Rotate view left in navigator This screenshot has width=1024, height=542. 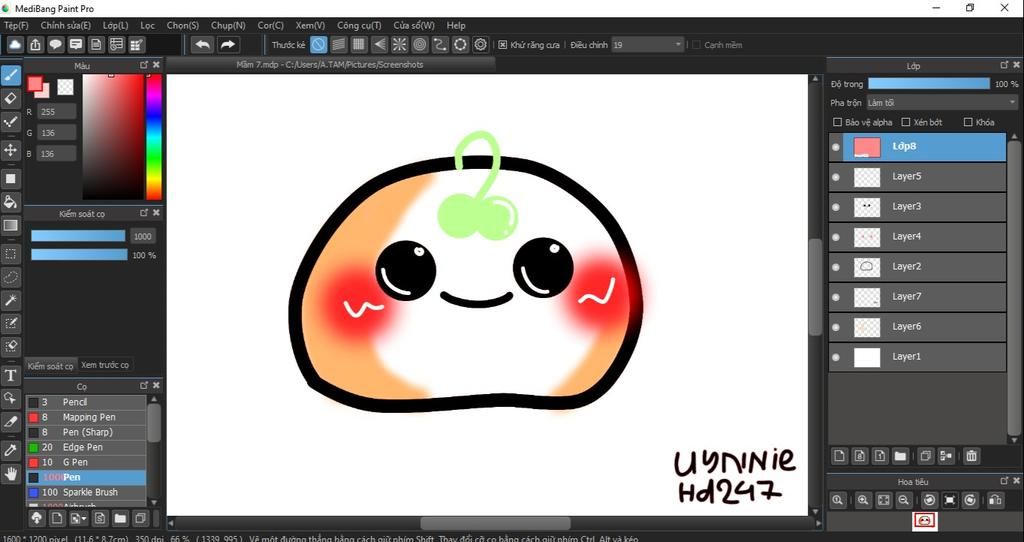(x=929, y=500)
